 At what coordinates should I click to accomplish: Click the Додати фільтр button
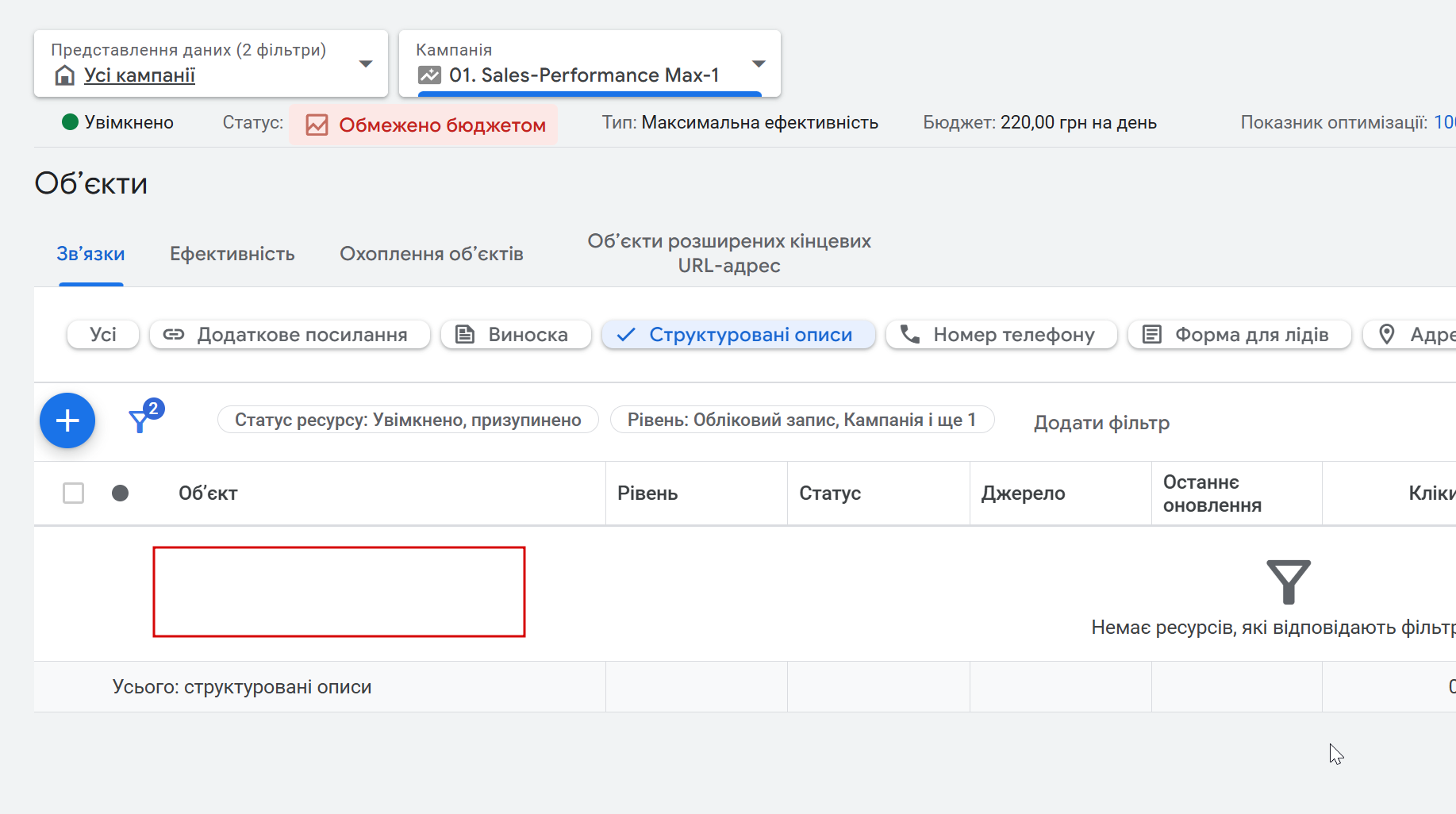pyautogui.click(x=1101, y=423)
